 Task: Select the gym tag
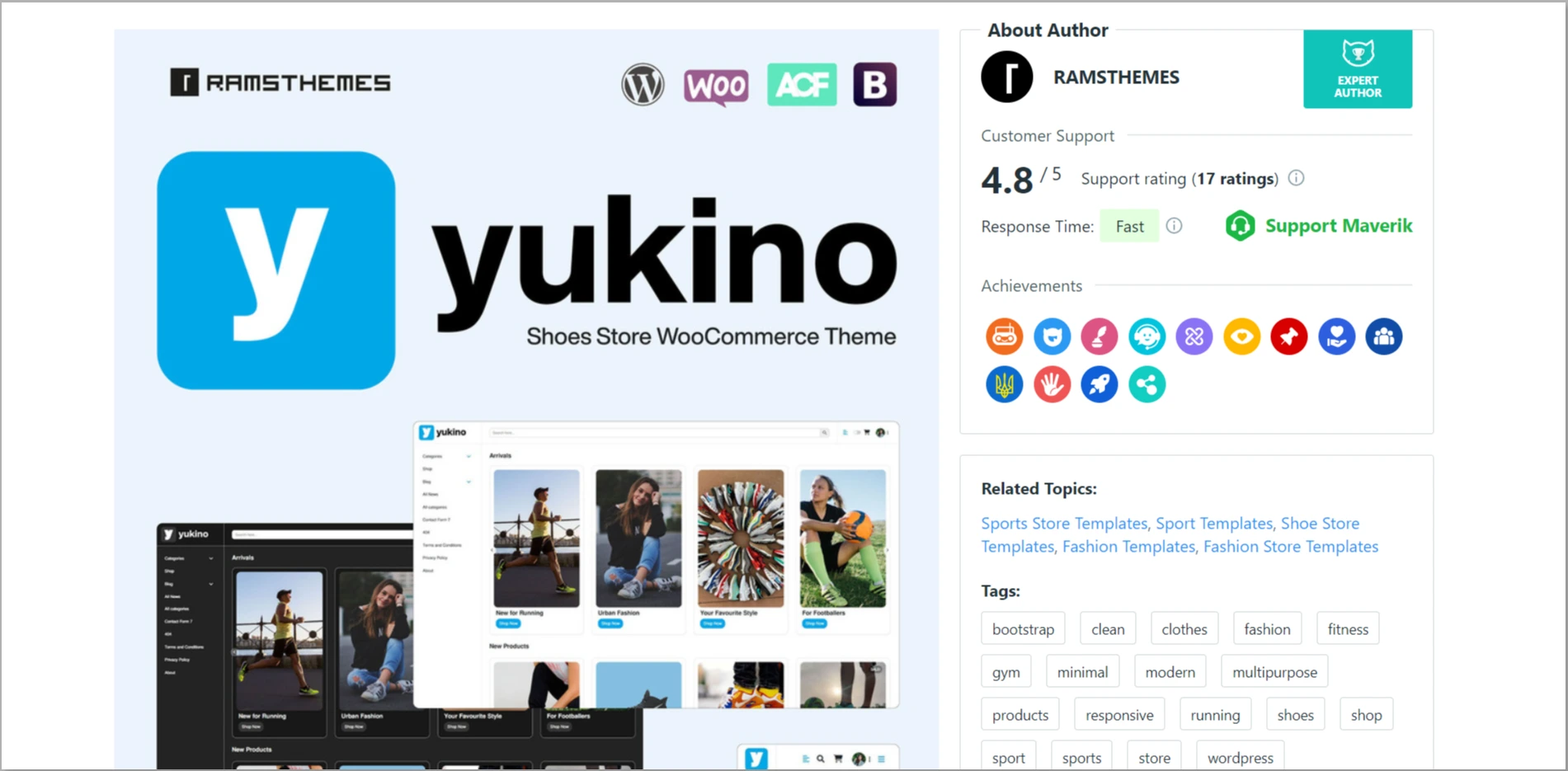coord(1005,672)
